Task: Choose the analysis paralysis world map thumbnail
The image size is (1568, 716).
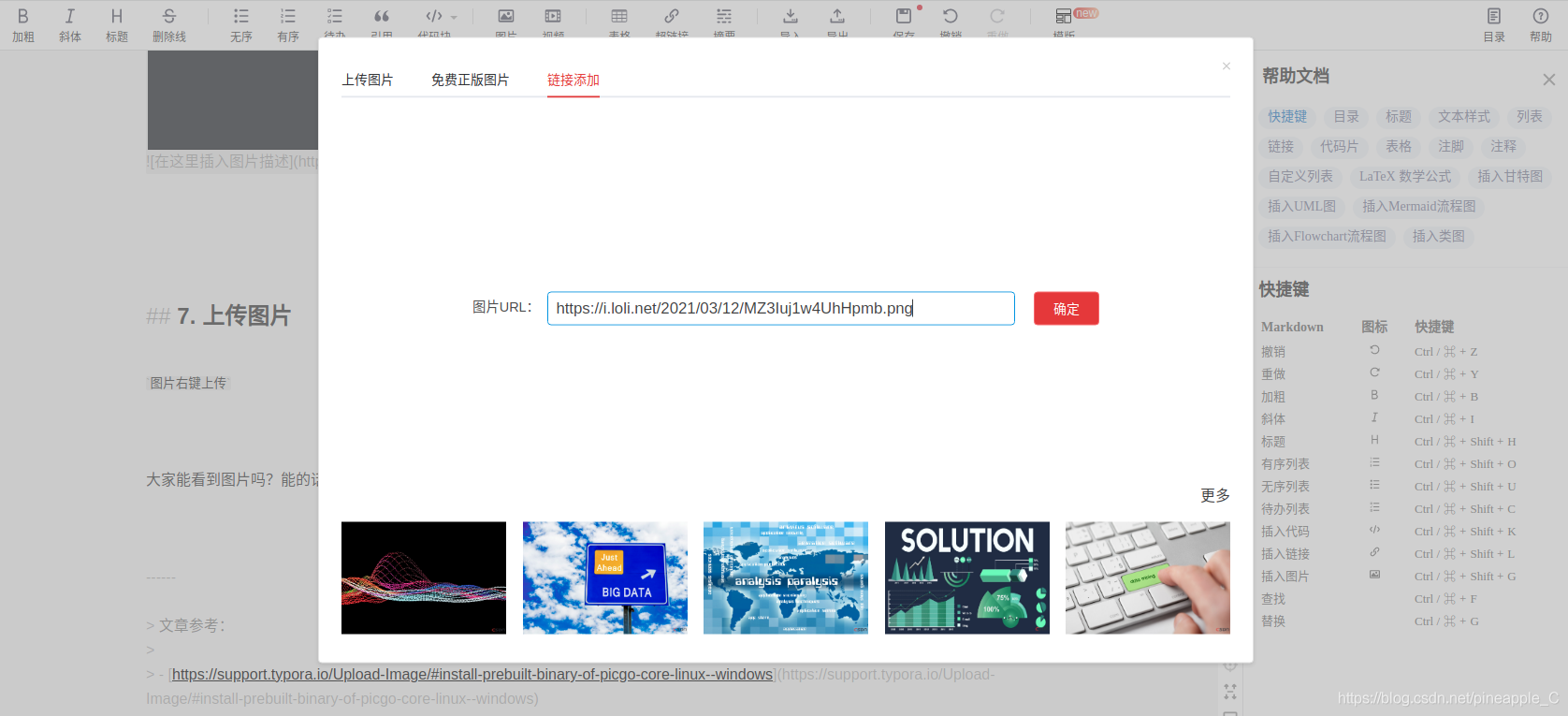Action: pyautogui.click(x=786, y=578)
